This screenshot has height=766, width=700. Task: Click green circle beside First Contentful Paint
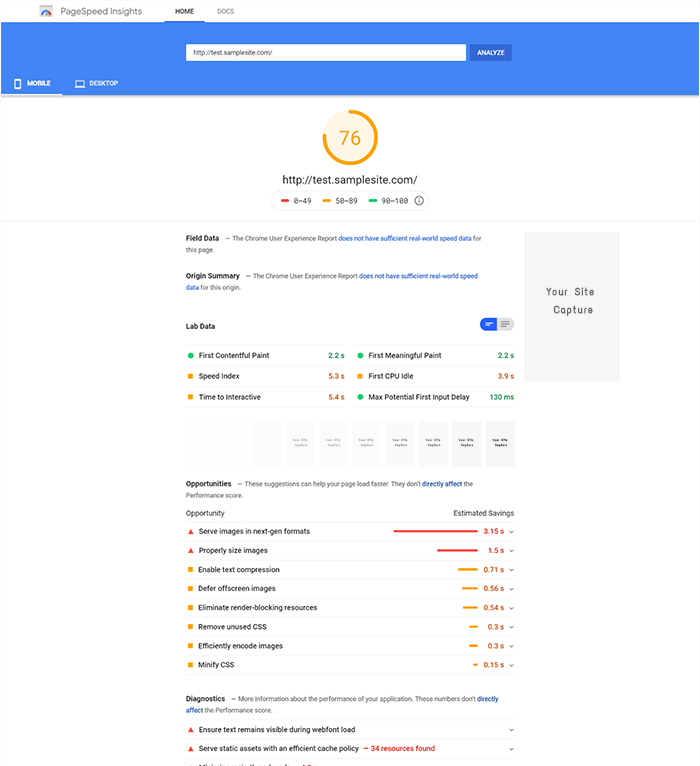click(190, 356)
